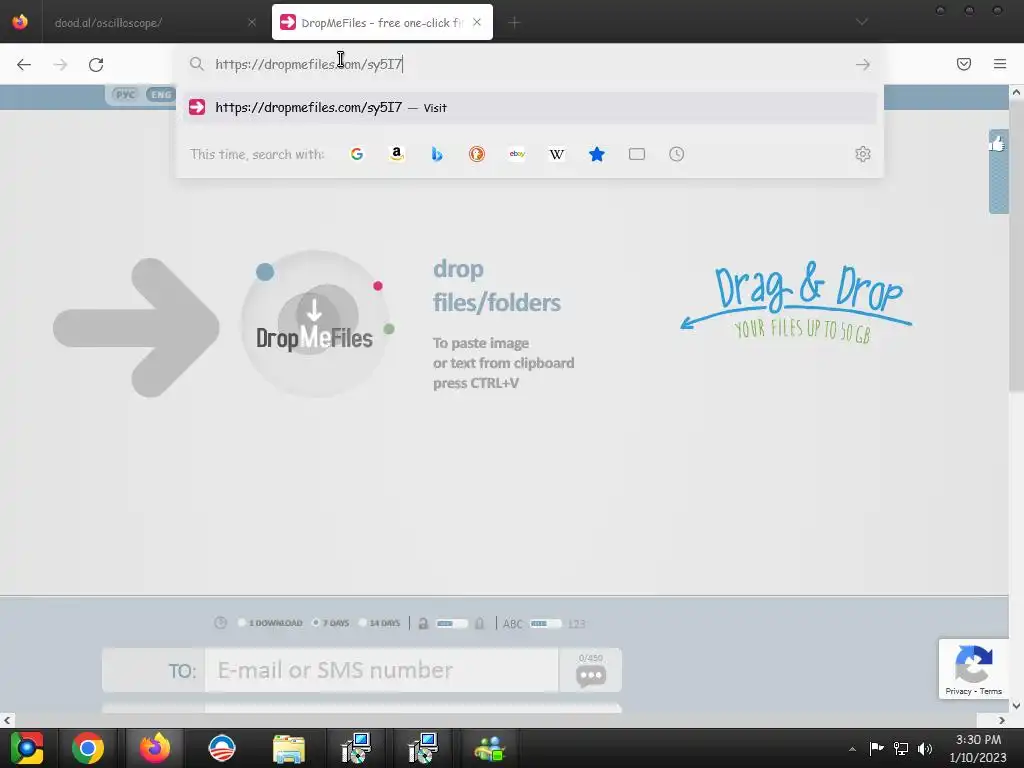This screenshot has width=1024, height=768.
Task: Search this time with DuckDuckGo
Action: click(477, 154)
